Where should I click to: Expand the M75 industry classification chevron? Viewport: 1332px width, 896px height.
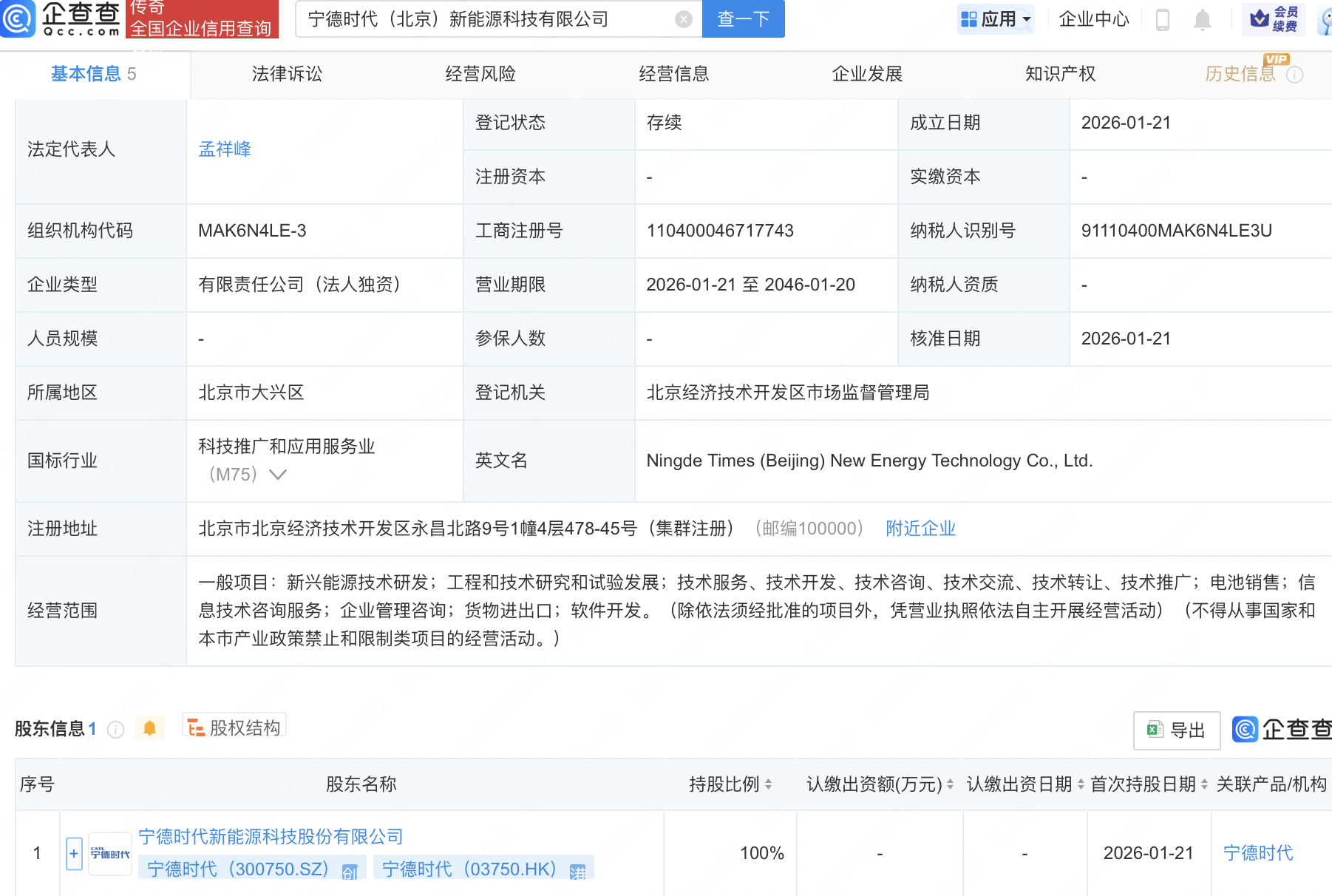coord(278,475)
